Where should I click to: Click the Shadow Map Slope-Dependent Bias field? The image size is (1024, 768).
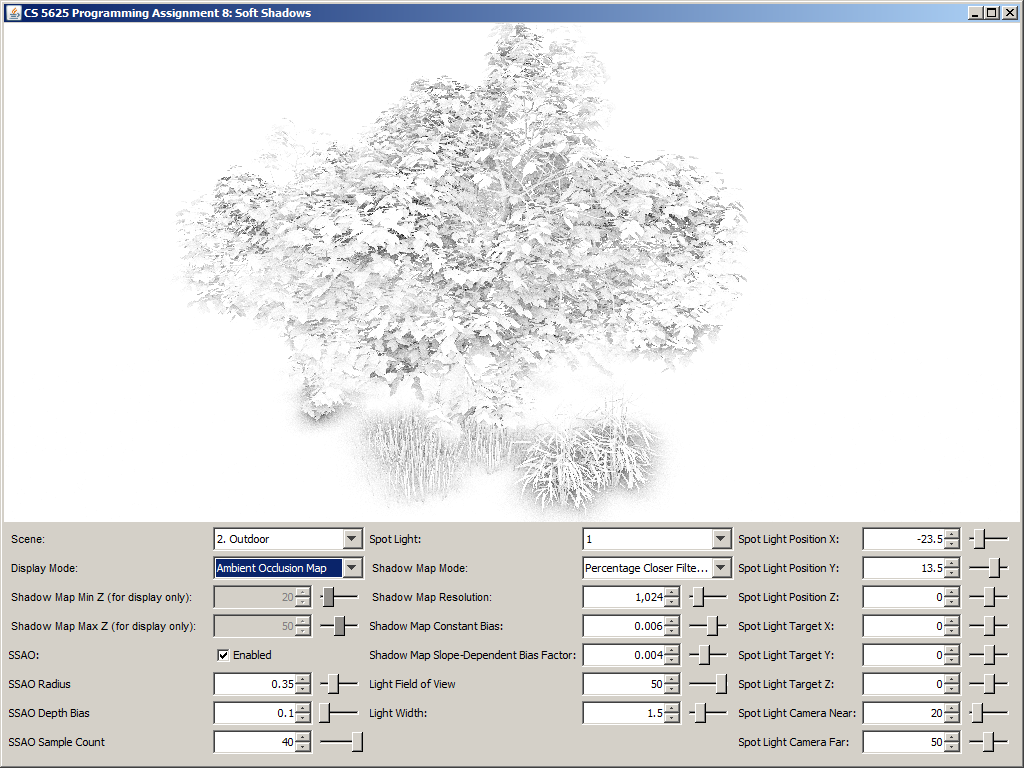(x=622, y=655)
